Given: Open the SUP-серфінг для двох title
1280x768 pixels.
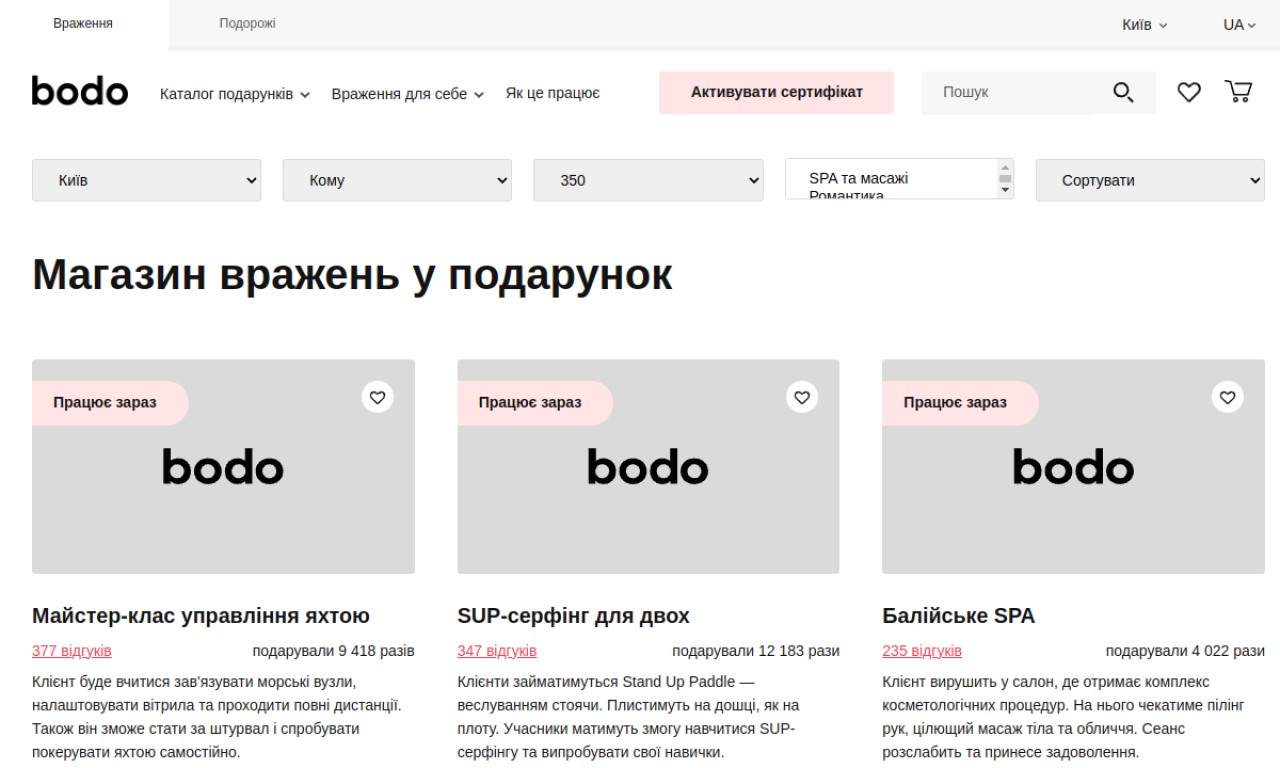Looking at the screenshot, I should [x=573, y=616].
